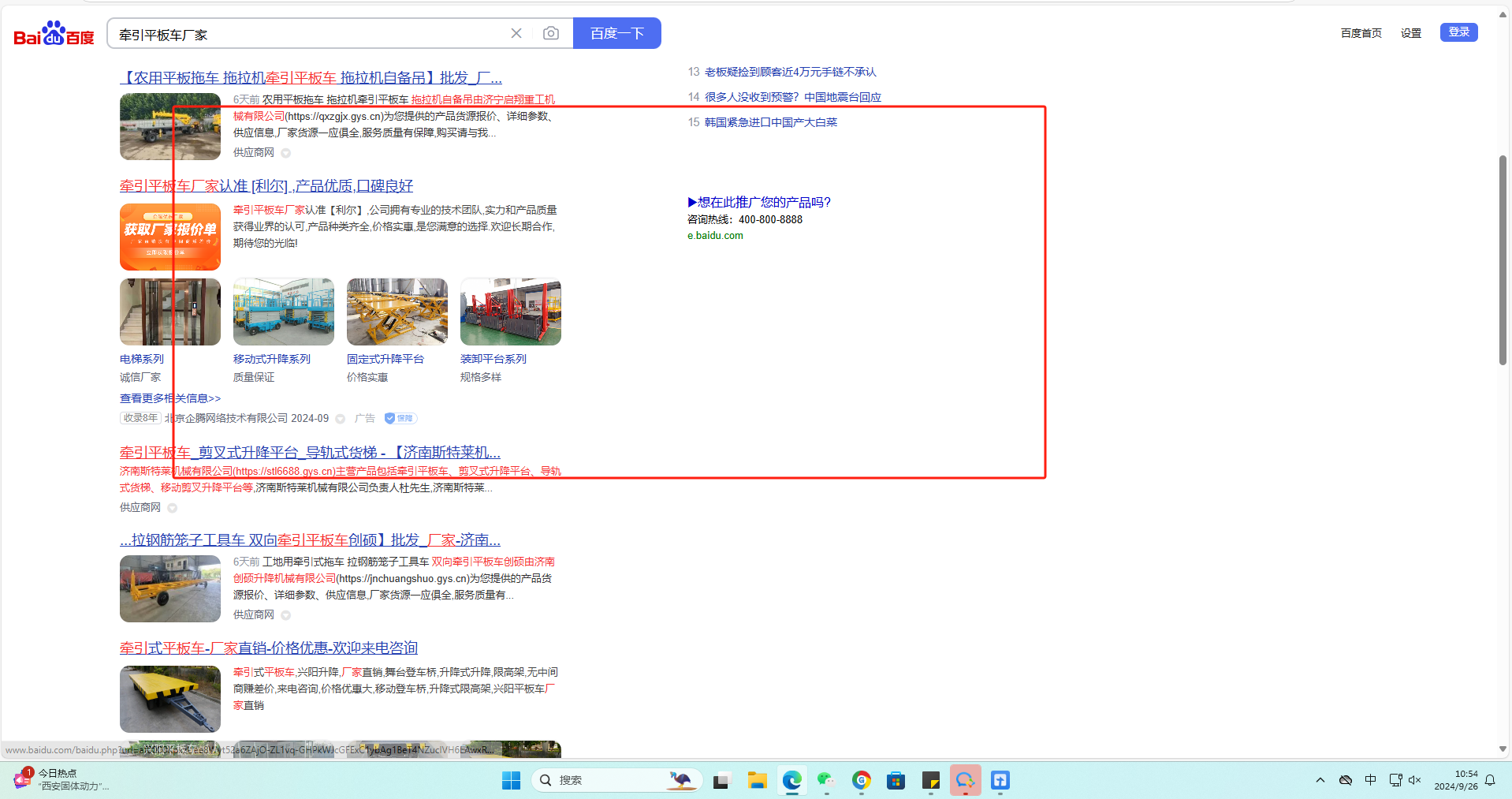Click the scrollbar down arrow
The image size is (1512, 799).
(1503, 749)
